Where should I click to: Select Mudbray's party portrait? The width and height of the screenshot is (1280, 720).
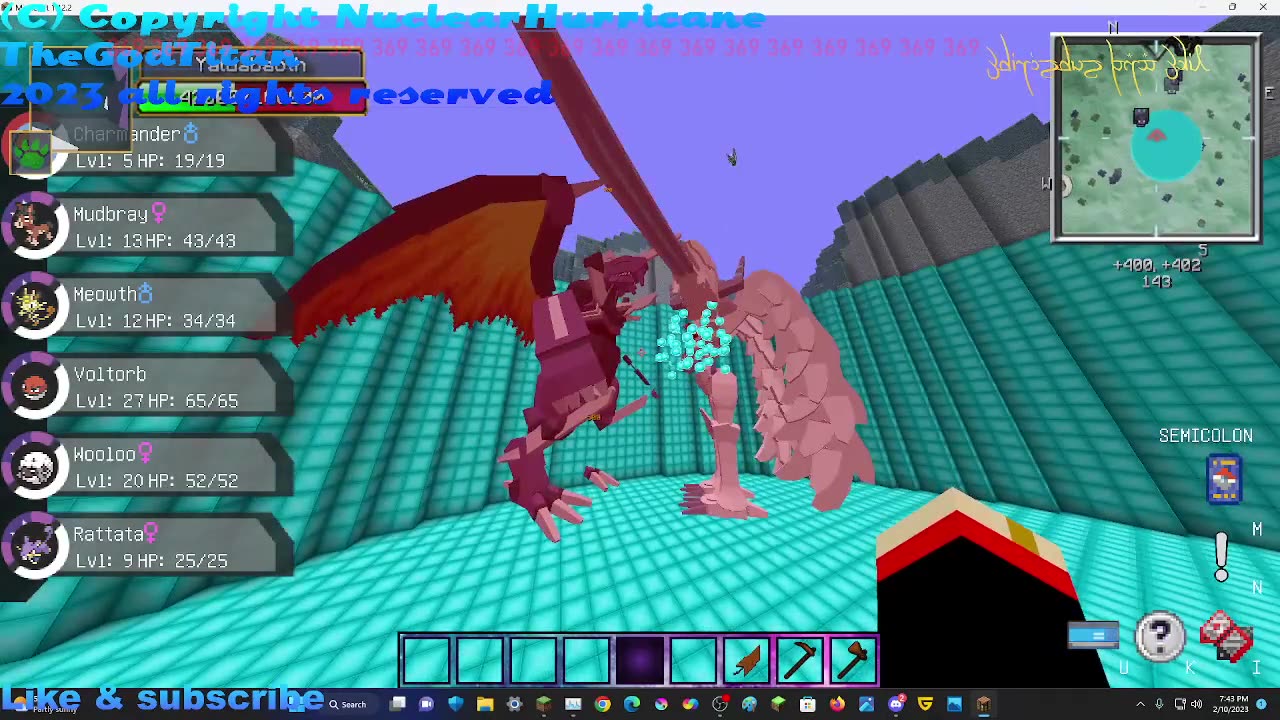pyautogui.click(x=34, y=227)
